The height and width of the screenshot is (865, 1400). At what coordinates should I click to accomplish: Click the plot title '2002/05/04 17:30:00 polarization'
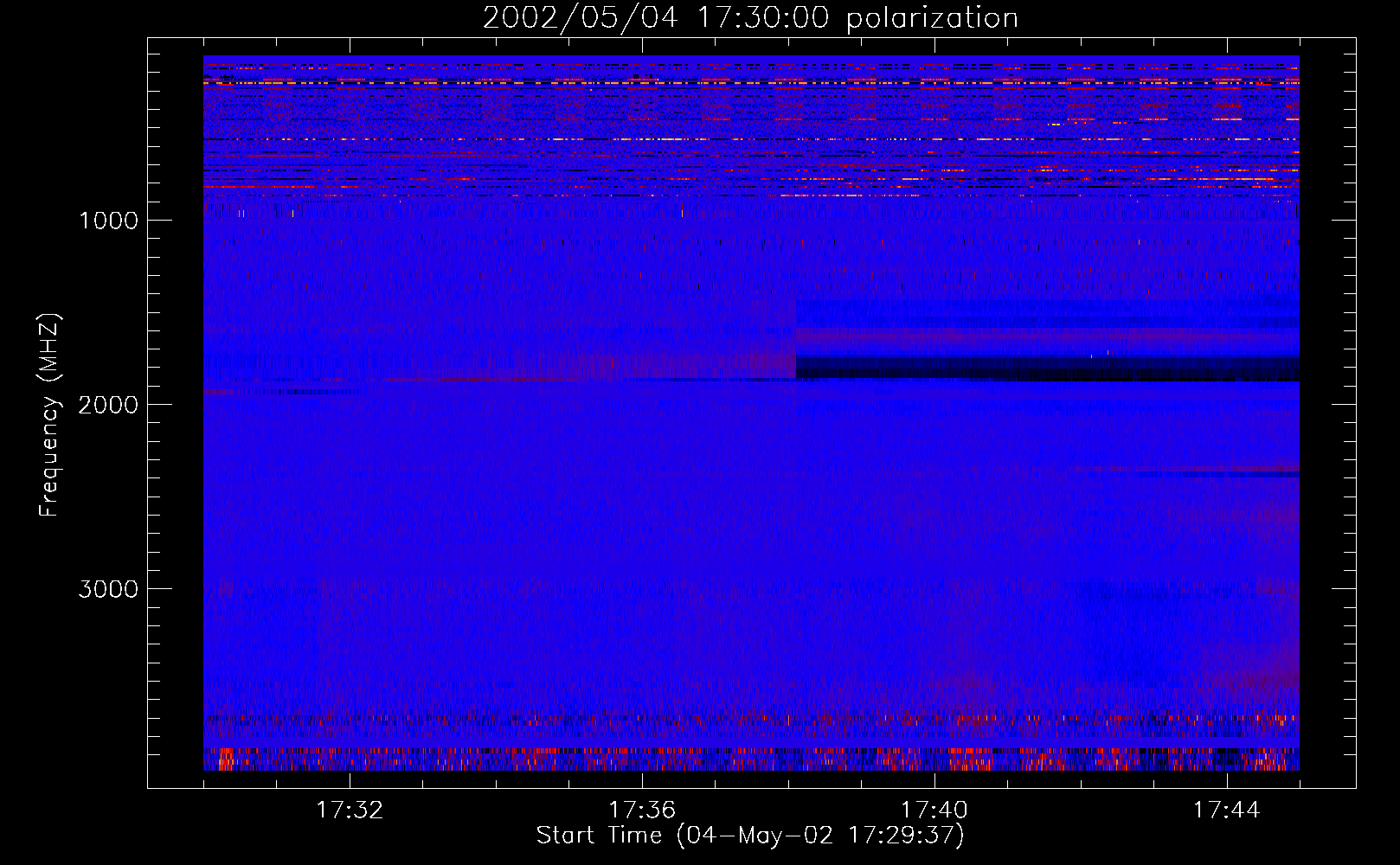click(750, 18)
